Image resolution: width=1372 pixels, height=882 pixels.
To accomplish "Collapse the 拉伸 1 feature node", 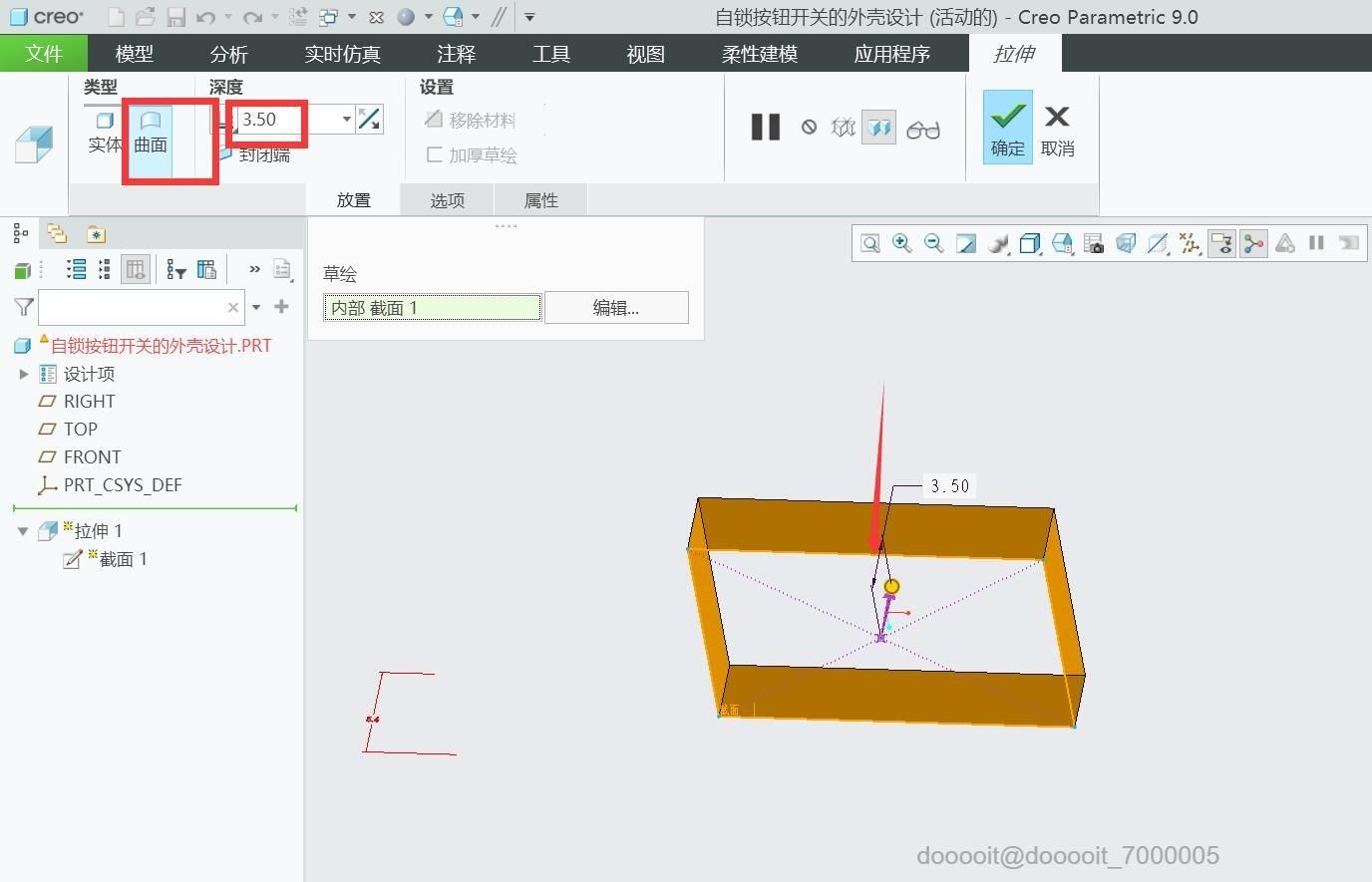I will click(x=23, y=531).
